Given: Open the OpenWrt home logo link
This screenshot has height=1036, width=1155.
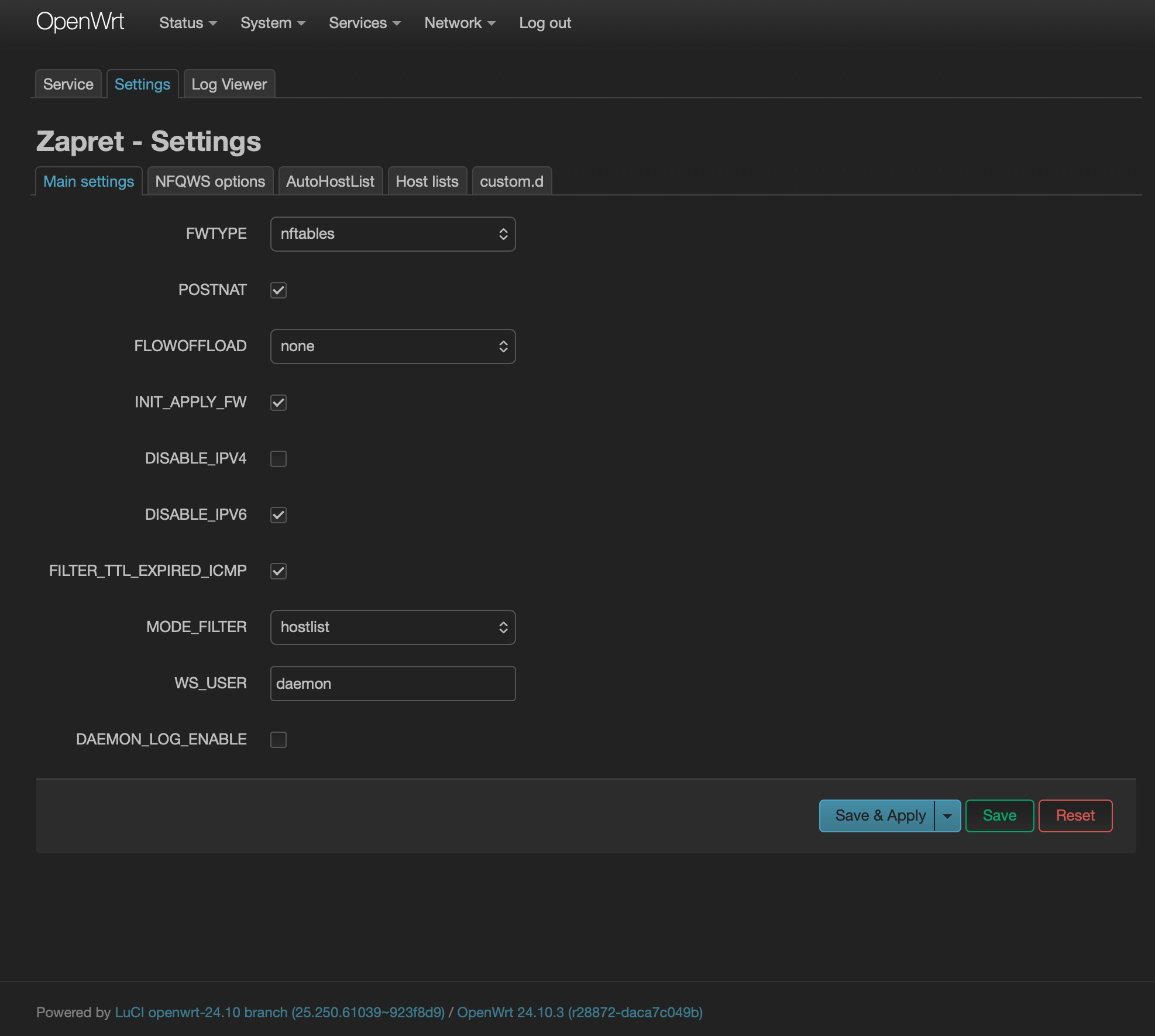Looking at the screenshot, I should pyautogui.click(x=80, y=22).
